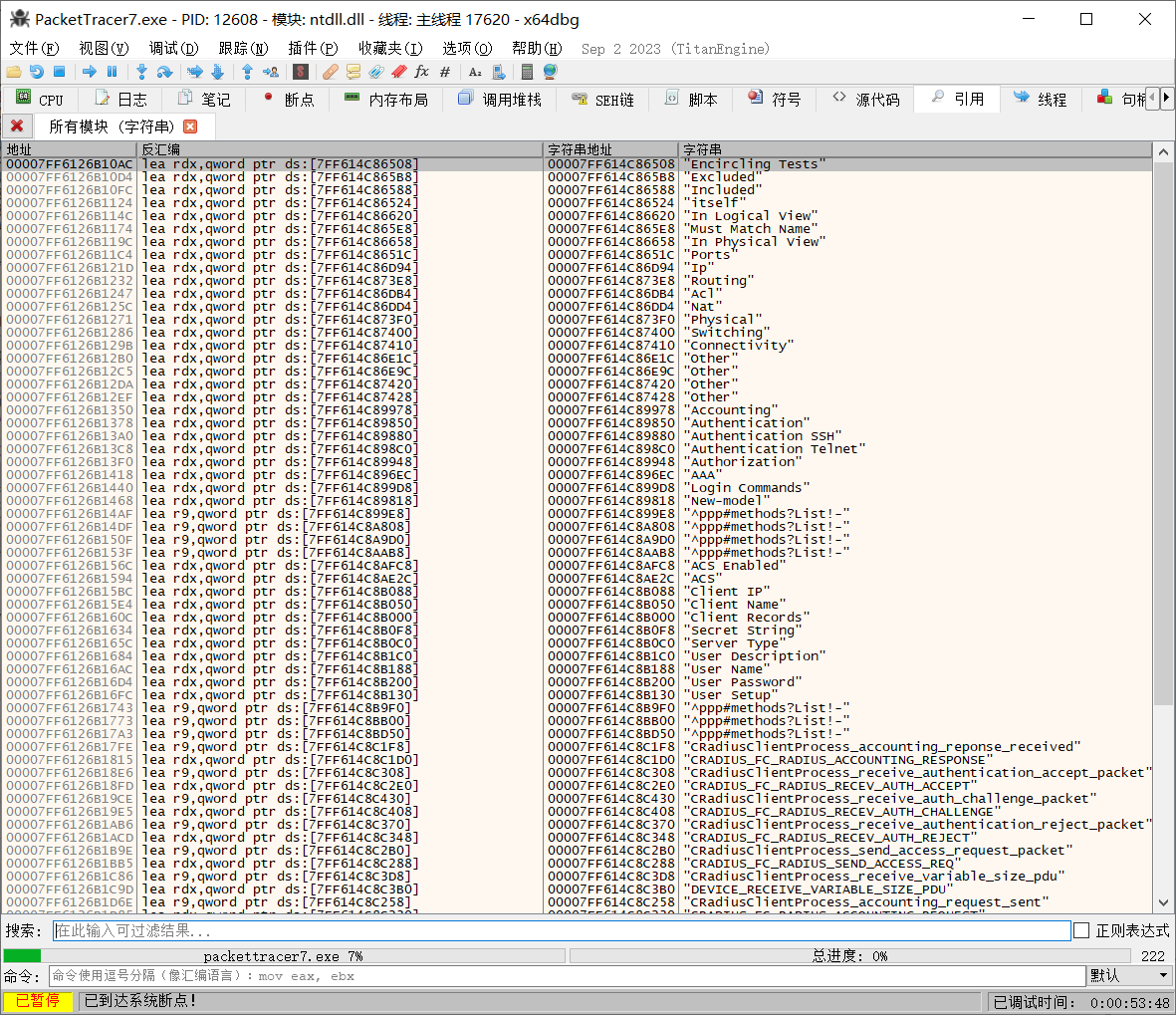Click the find strings A icon
This screenshot has height=1015, width=1176.
475,72
